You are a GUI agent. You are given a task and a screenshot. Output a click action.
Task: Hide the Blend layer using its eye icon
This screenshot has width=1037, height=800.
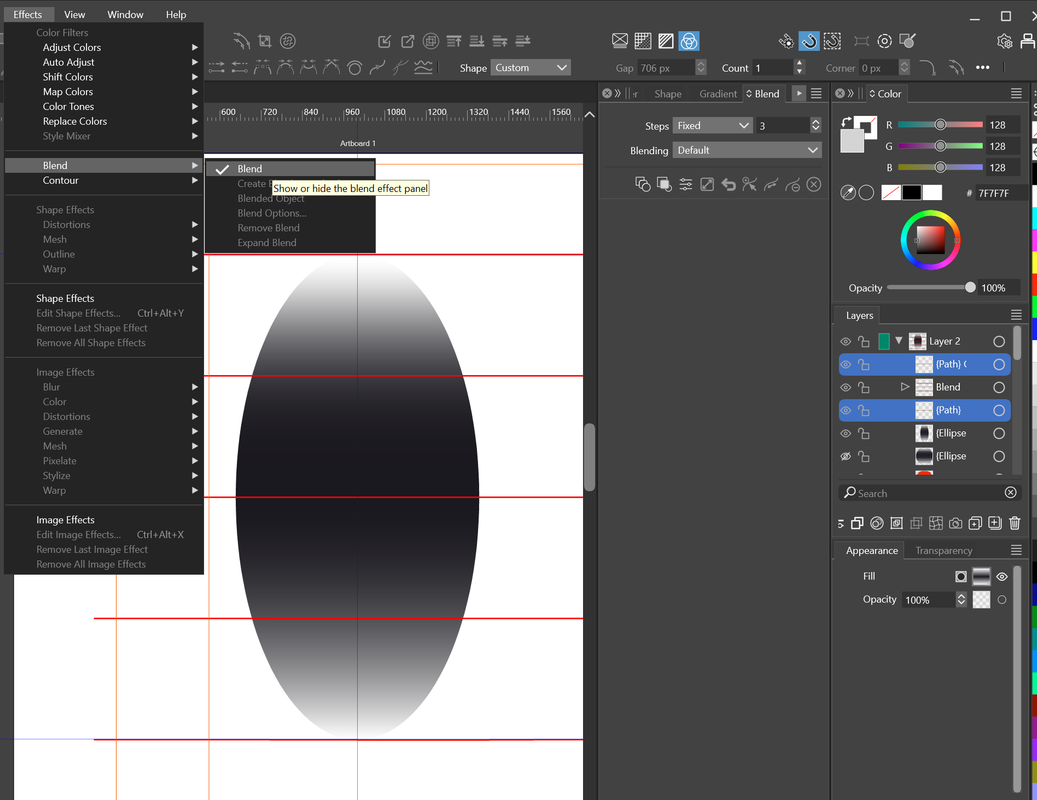click(x=846, y=387)
